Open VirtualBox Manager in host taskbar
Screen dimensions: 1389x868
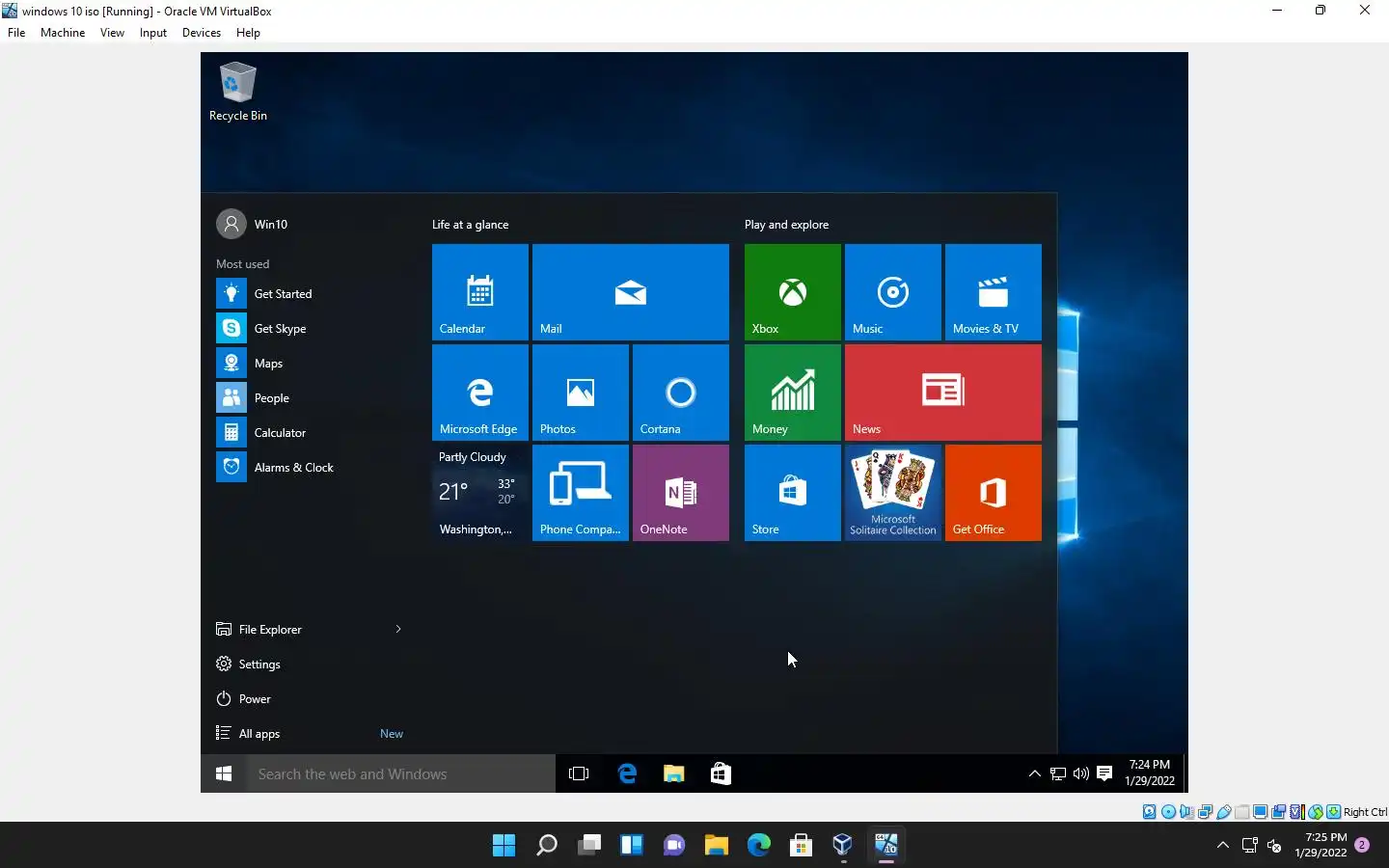pyautogui.click(x=842, y=845)
